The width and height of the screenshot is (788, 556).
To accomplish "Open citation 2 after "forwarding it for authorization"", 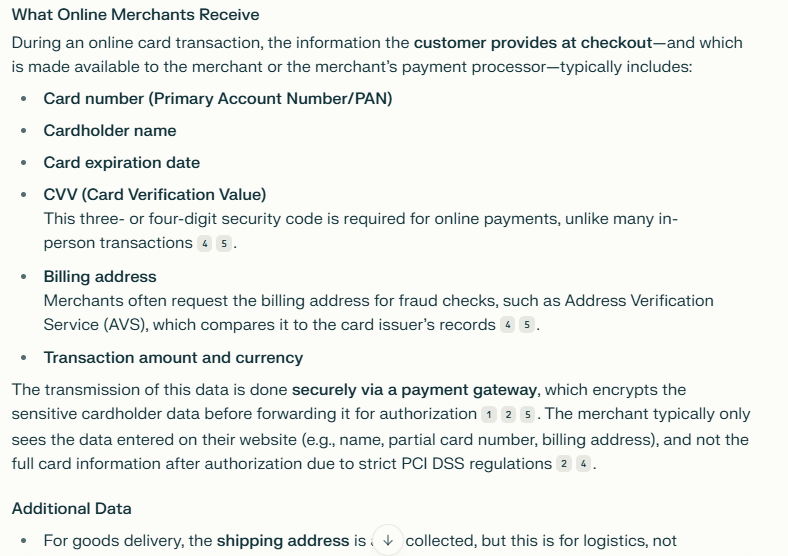I will [x=508, y=415].
